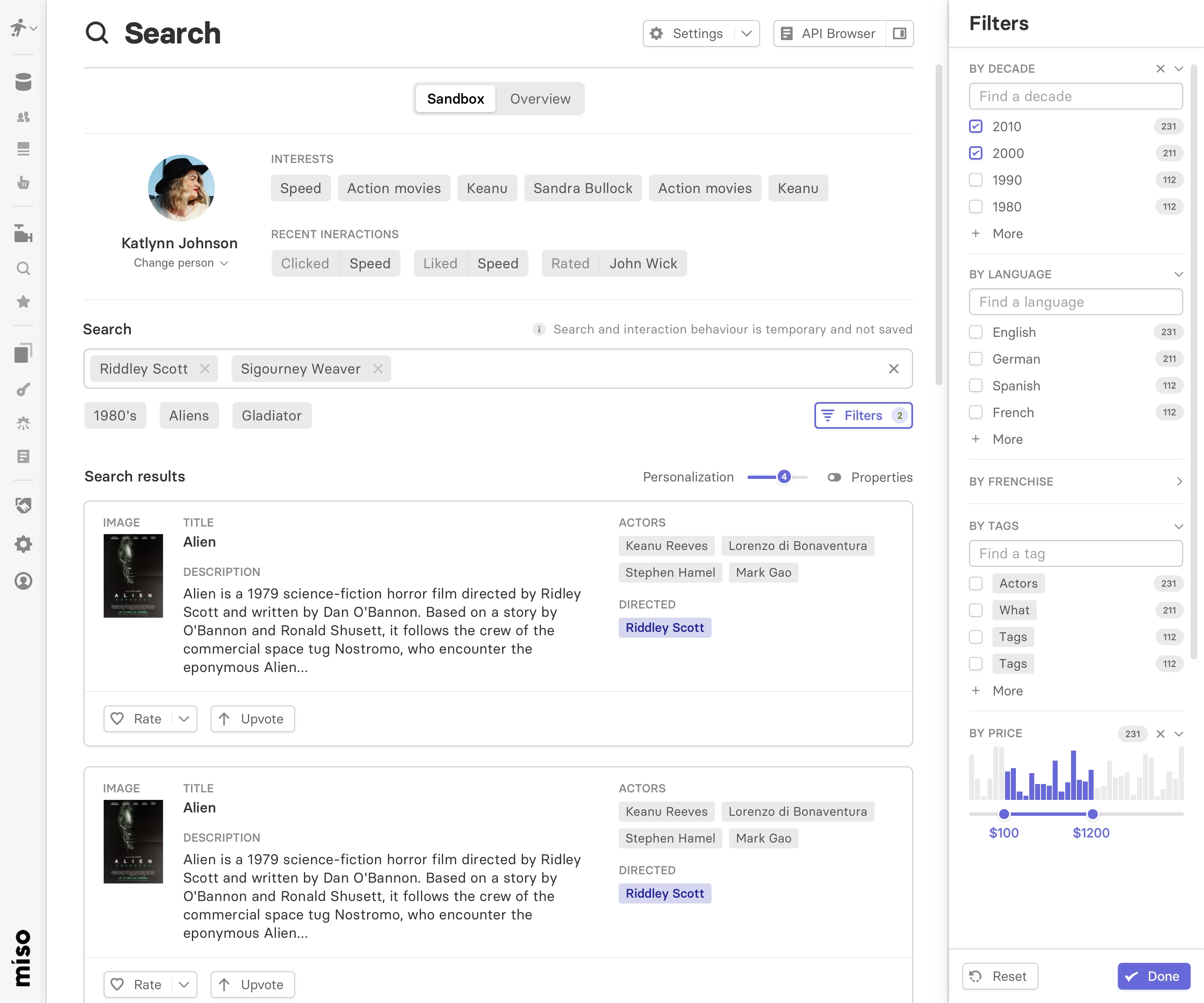The height and width of the screenshot is (1003, 1204).
Task: Open Rate dropdown arrow on second result
Action: pyautogui.click(x=184, y=985)
